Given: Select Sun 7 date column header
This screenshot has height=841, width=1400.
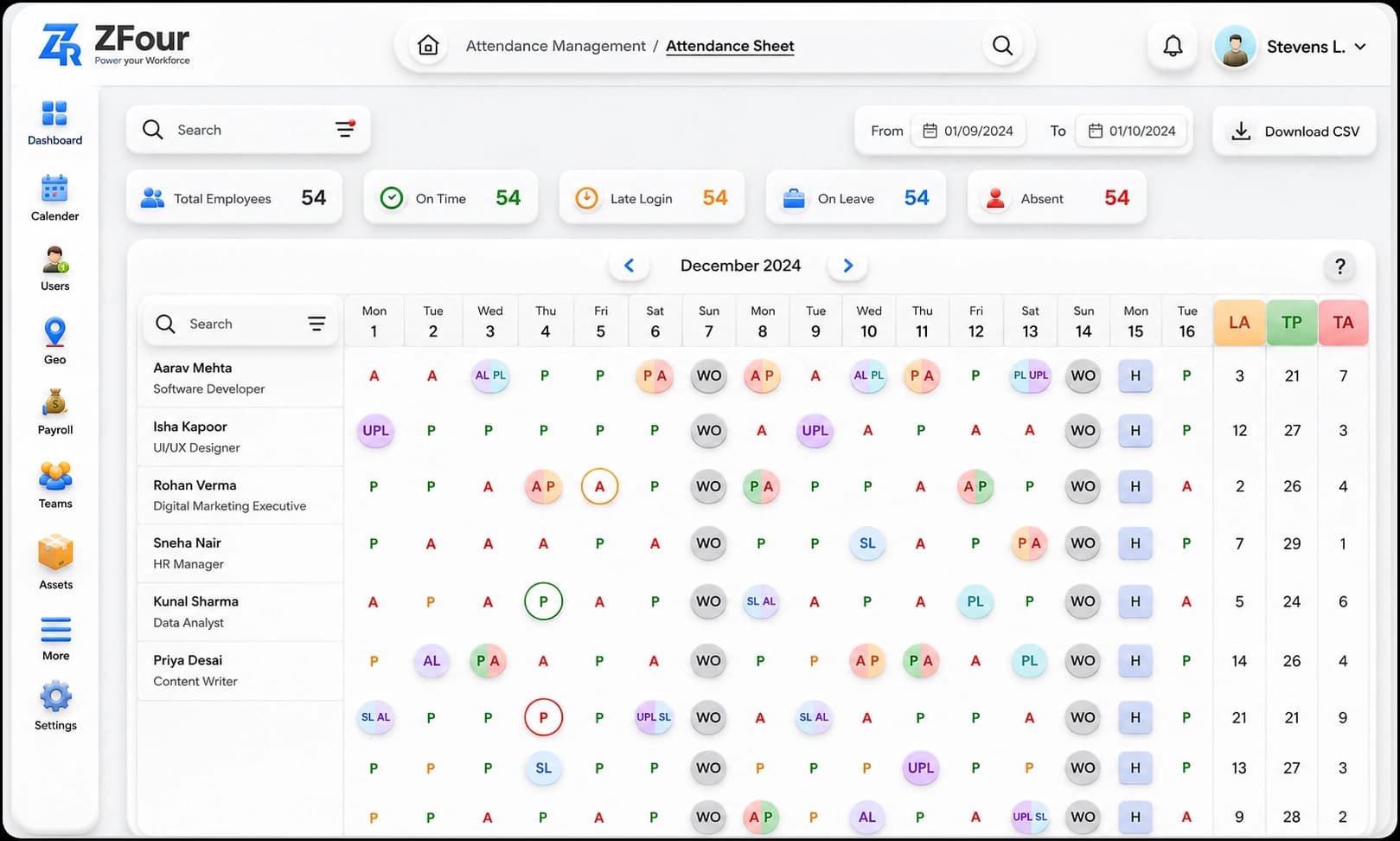Looking at the screenshot, I should coord(708,321).
